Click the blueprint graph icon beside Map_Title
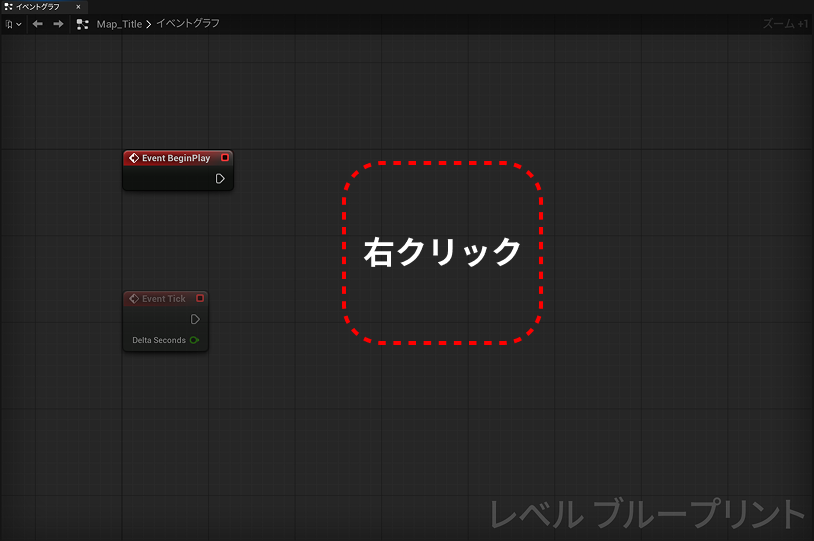814x541 pixels. [83, 24]
